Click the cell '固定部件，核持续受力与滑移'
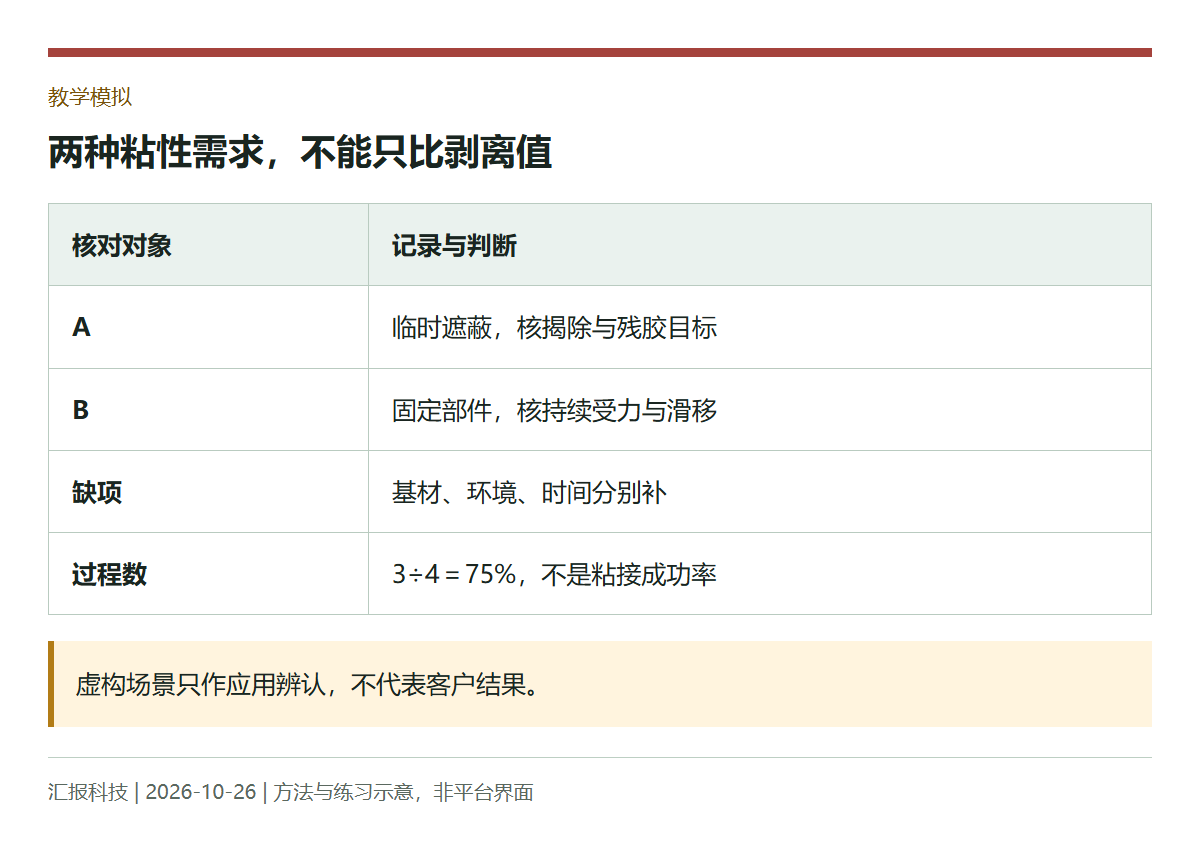 (x=760, y=409)
